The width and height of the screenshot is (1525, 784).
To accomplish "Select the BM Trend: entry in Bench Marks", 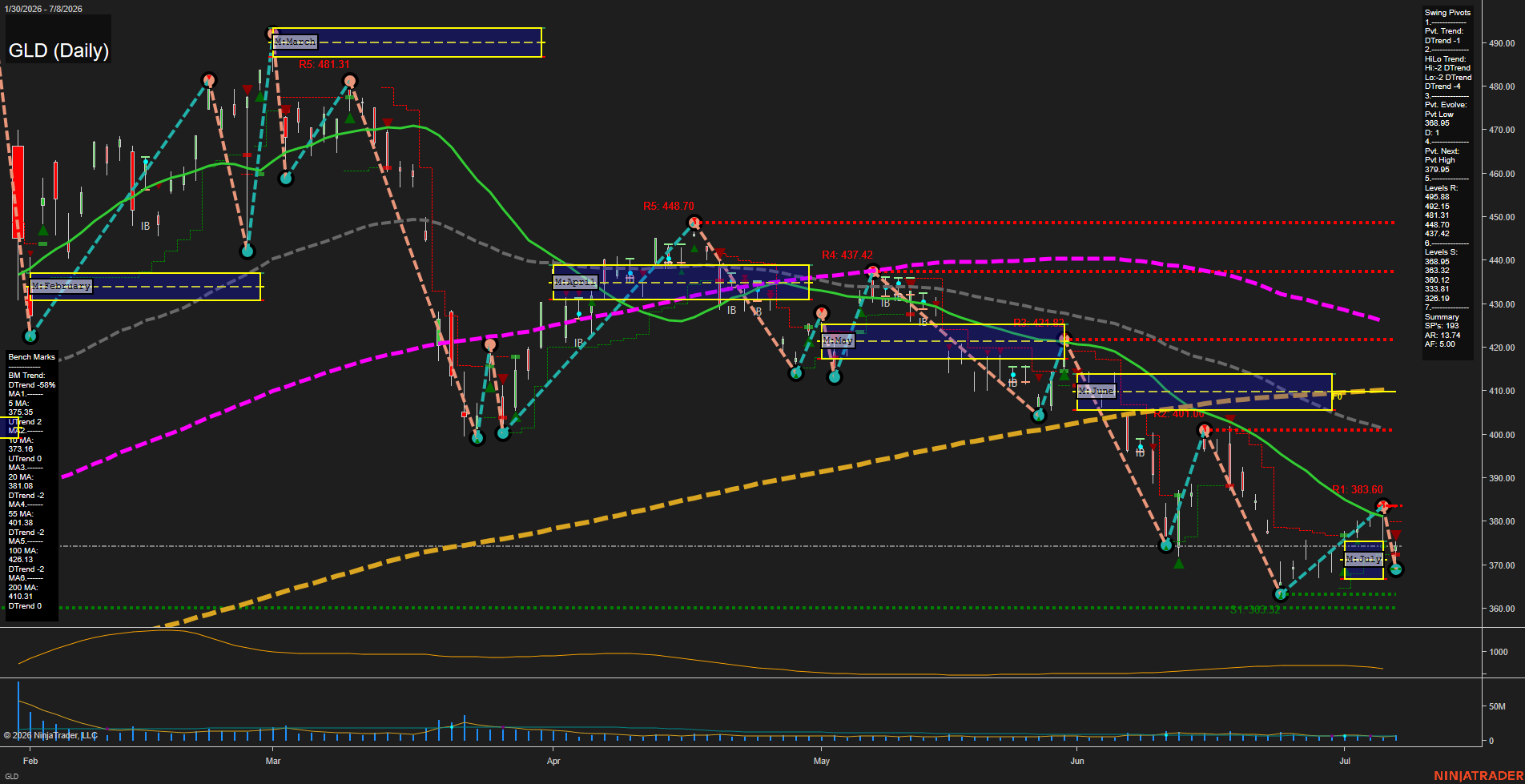I will coord(26,376).
